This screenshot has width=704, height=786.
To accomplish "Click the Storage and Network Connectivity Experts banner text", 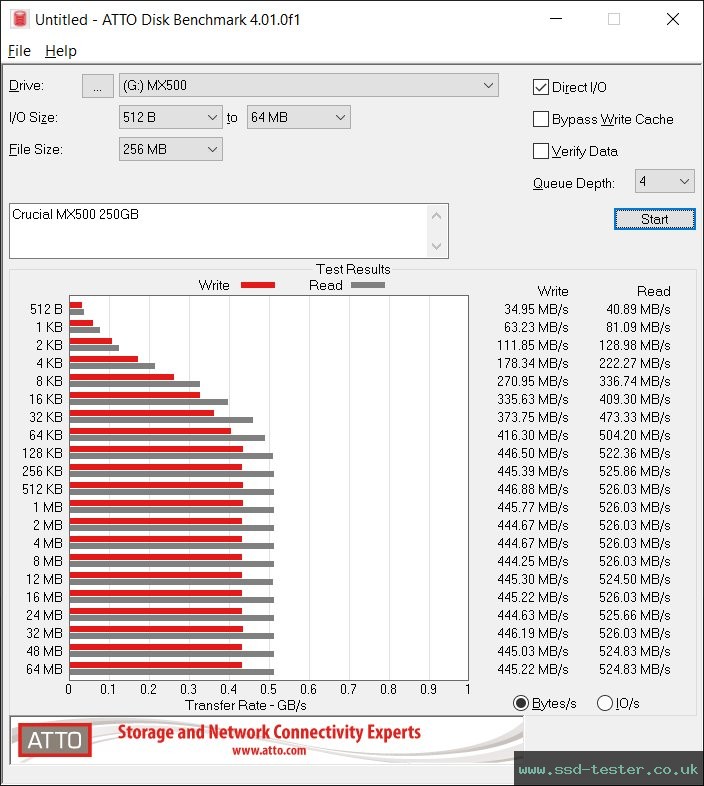I will (269, 732).
